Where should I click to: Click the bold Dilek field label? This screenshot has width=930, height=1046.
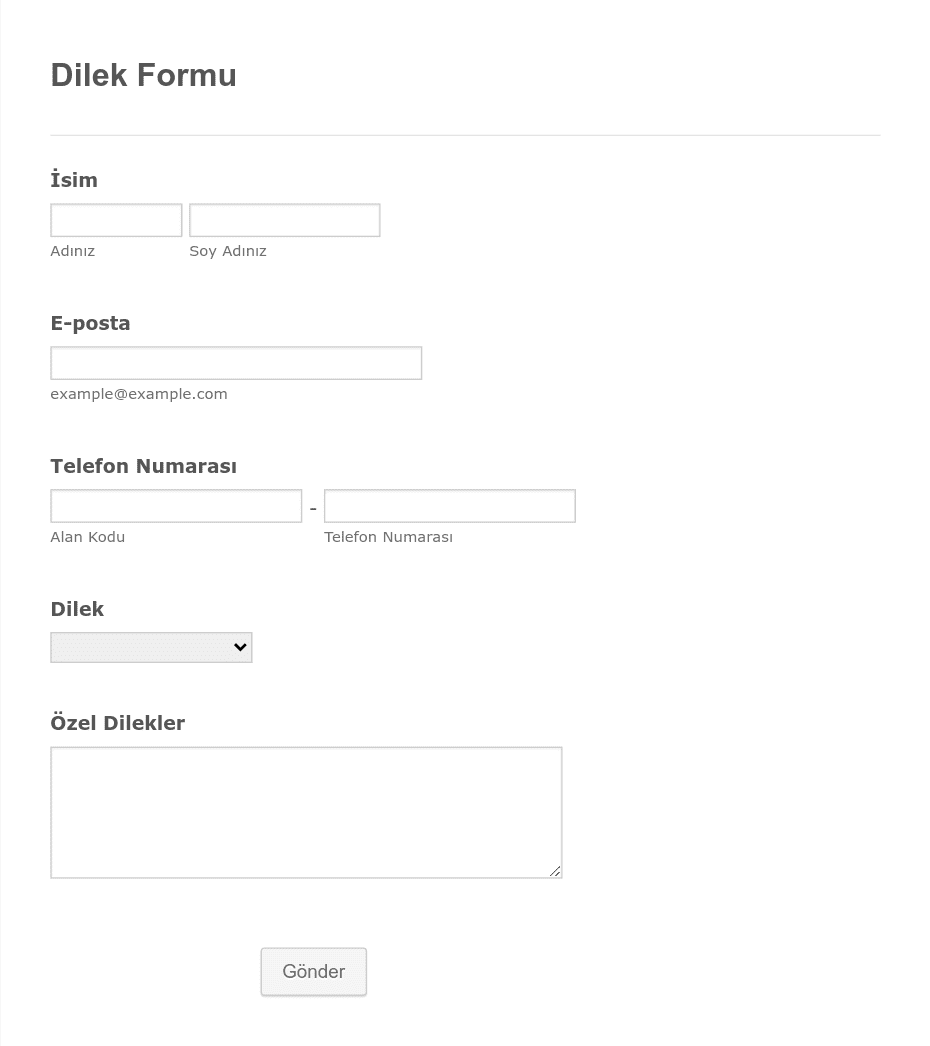tap(77, 608)
